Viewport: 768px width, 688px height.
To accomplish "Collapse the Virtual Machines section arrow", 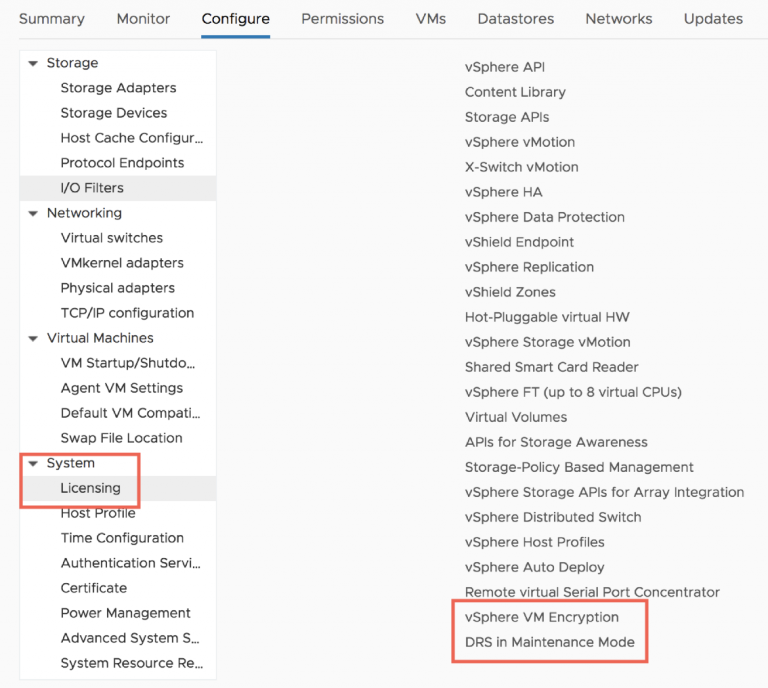I will (x=33, y=338).
